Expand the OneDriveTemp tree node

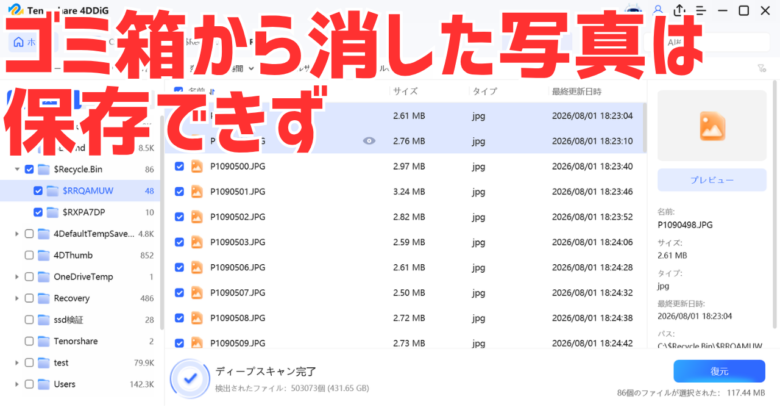17,277
